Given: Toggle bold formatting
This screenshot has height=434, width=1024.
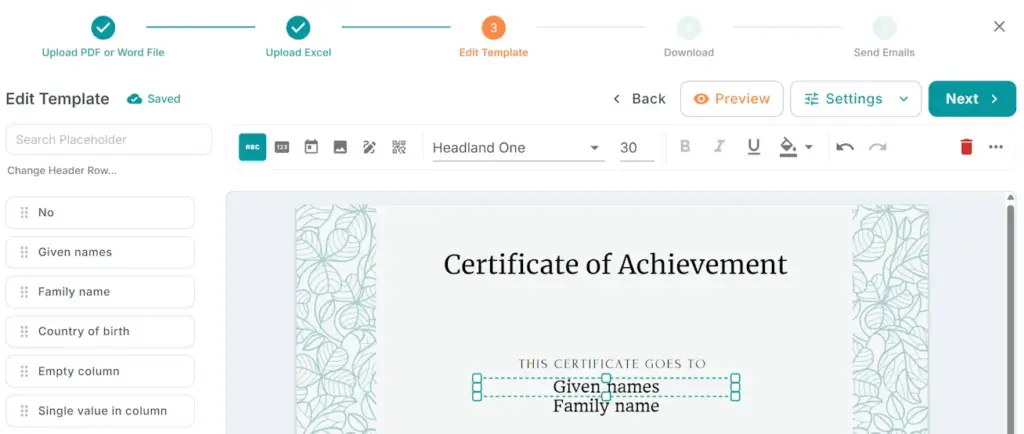Looking at the screenshot, I should (685, 147).
